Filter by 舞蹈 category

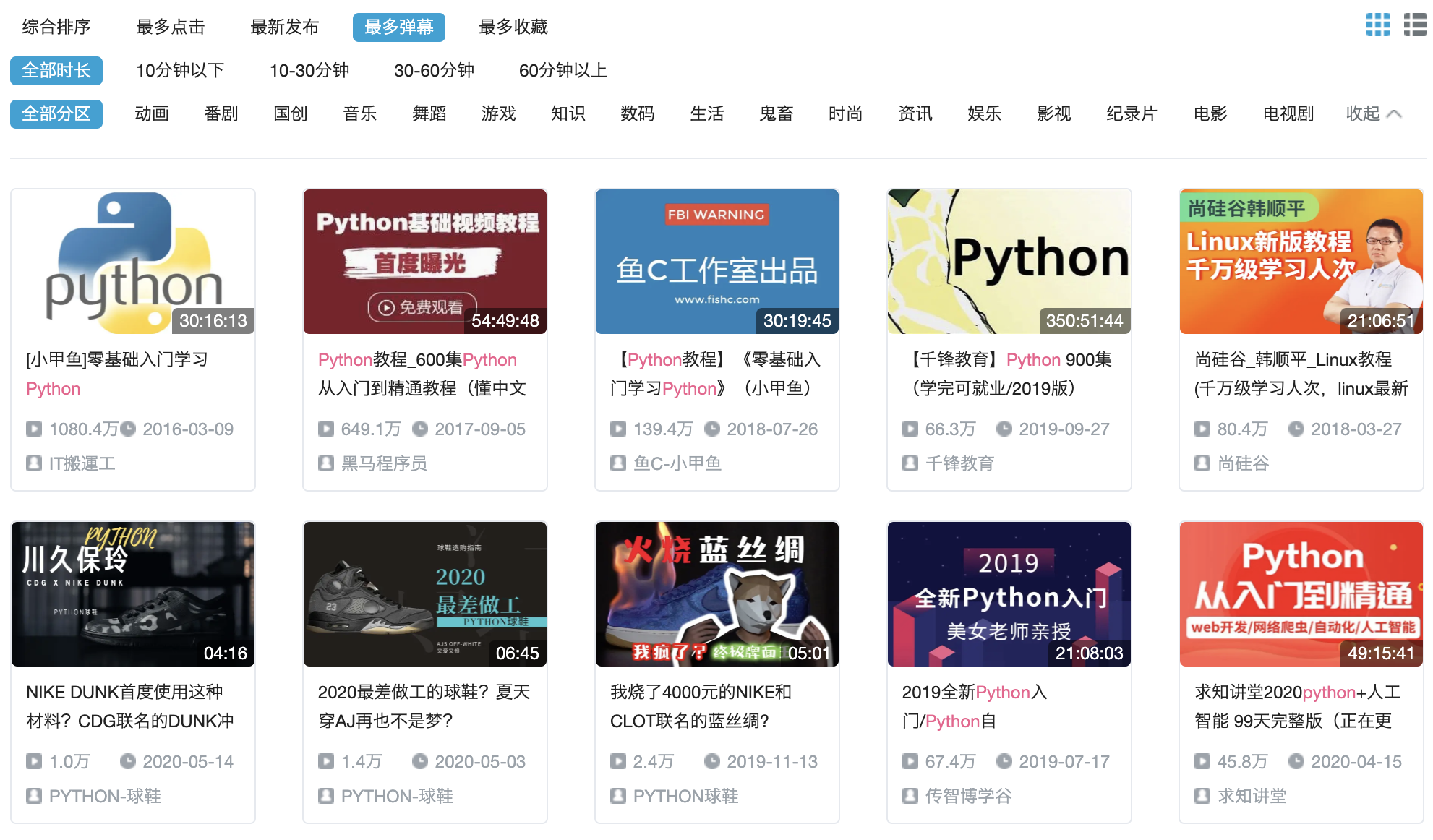[x=429, y=113]
